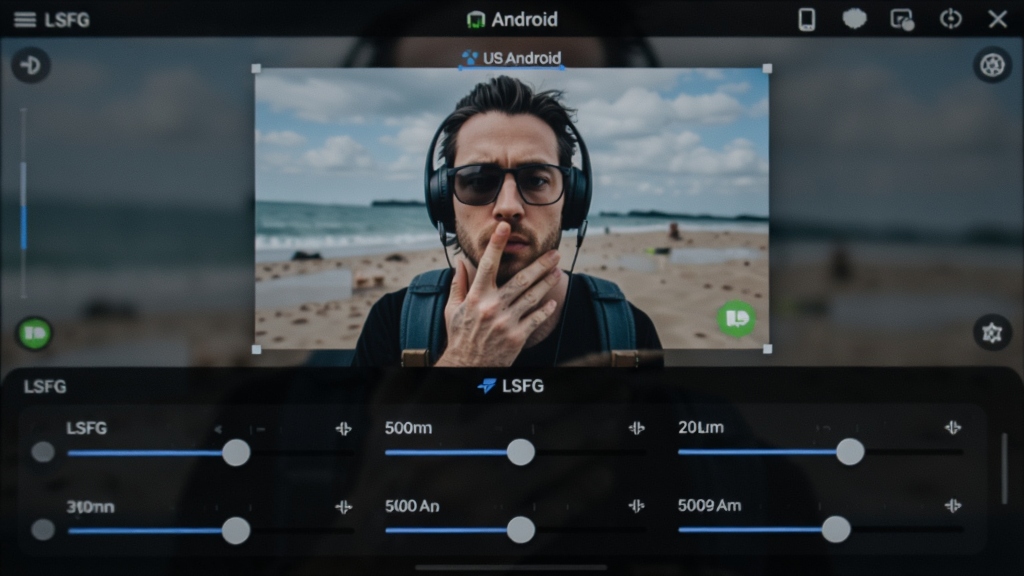Click the LSFG panel label at bottom left

point(45,387)
